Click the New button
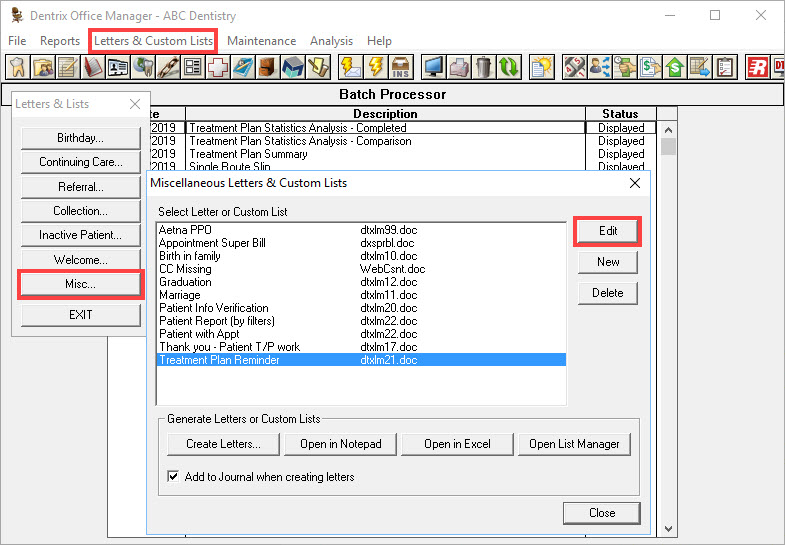This screenshot has height=545, width=785. click(x=608, y=262)
